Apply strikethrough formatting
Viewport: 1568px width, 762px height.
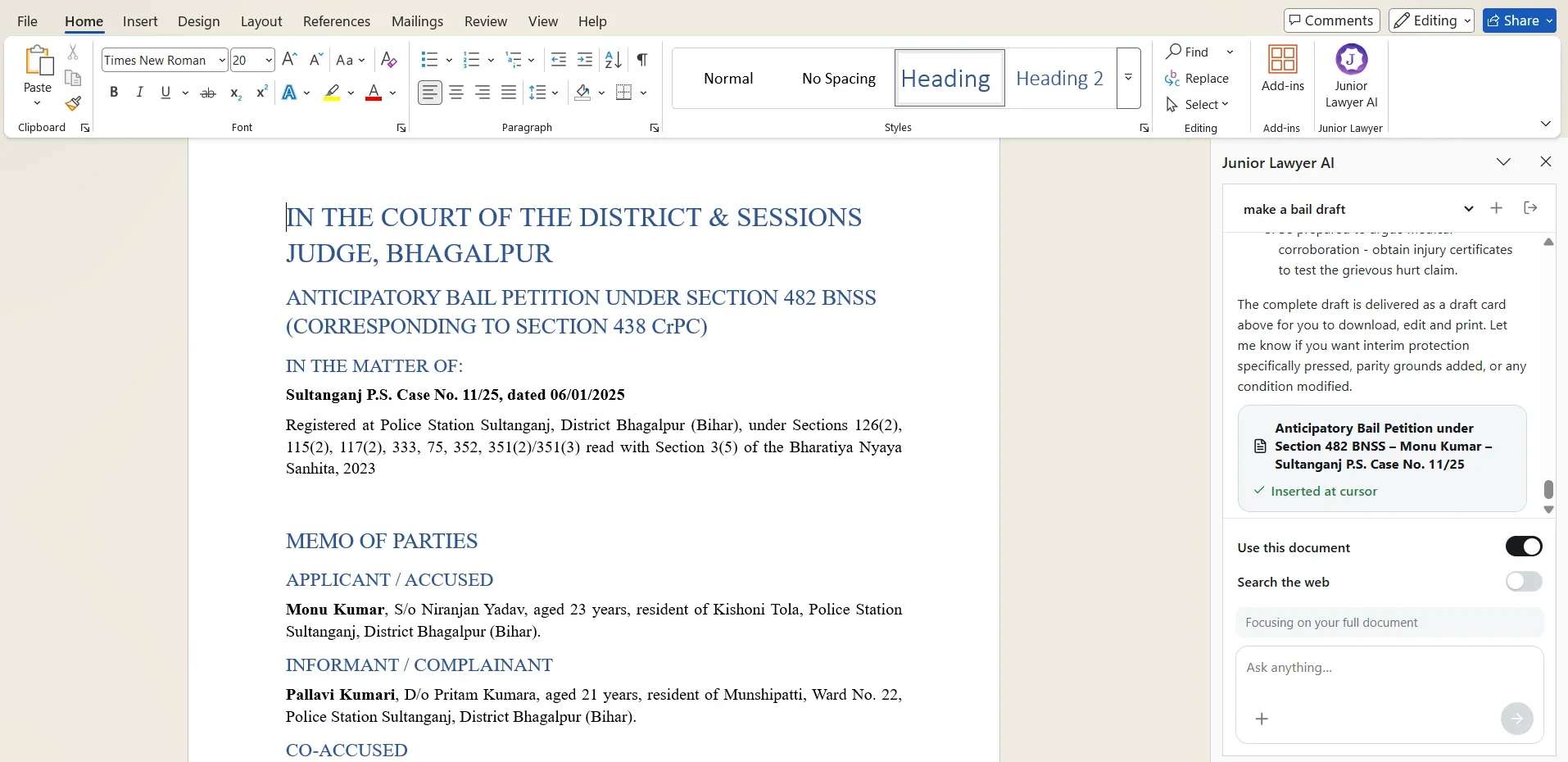click(x=208, y=93)
